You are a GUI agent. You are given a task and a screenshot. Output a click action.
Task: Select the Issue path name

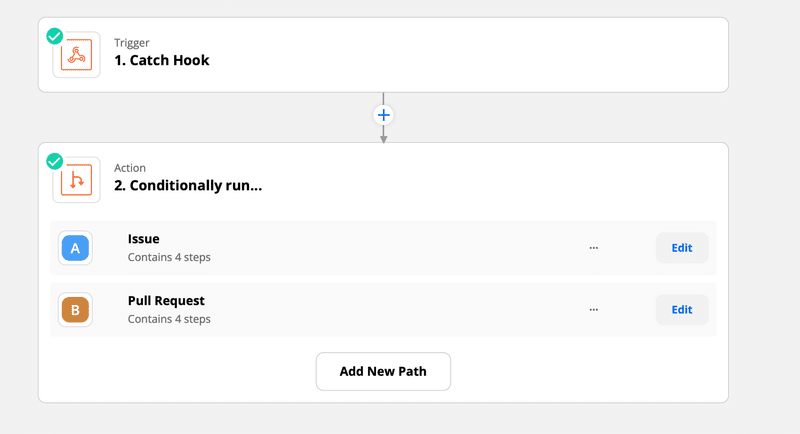point(143,239)
